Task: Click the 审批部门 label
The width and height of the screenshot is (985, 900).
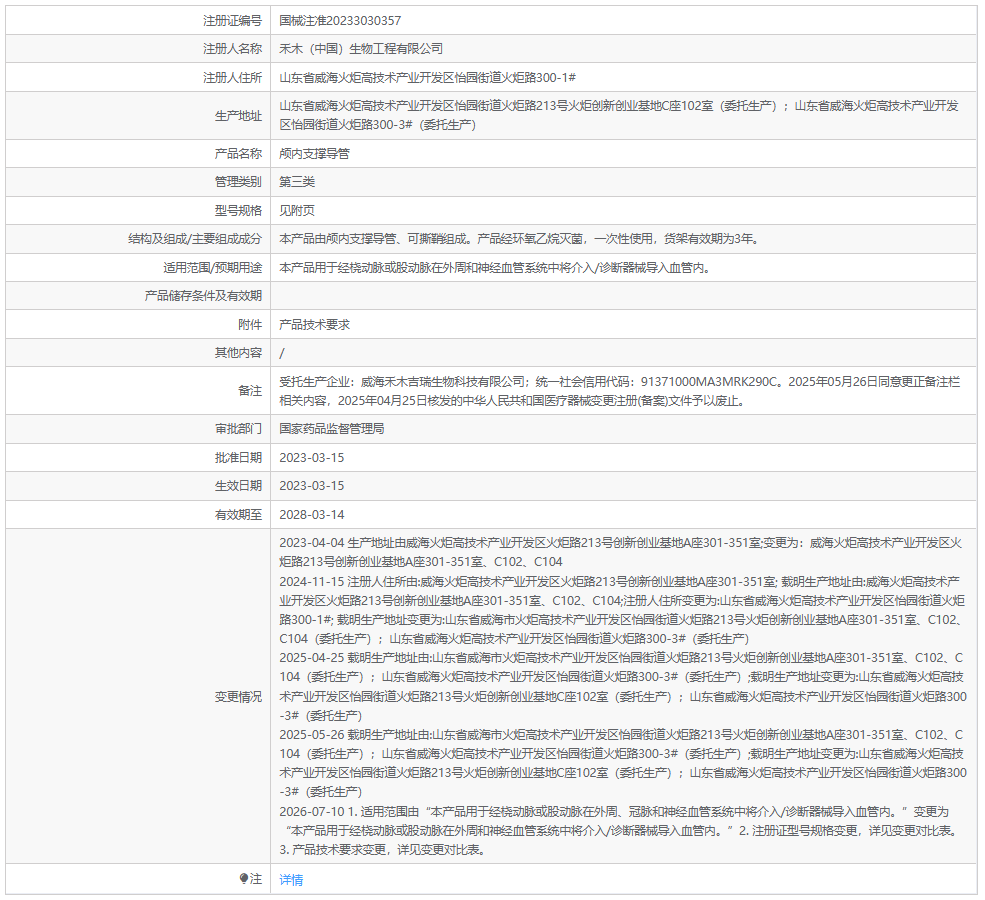Action: tap(238, 429)
